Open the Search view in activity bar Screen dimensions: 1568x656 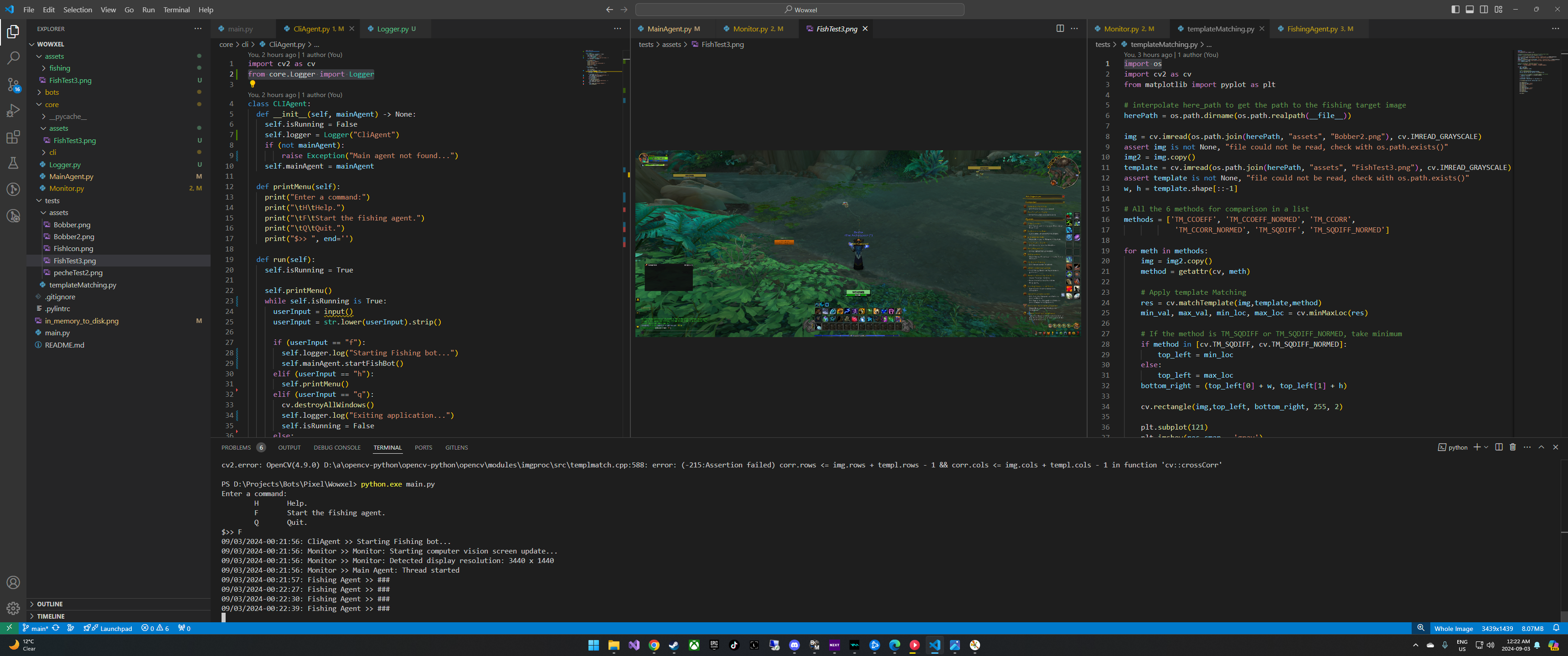[x=13, y=58]
